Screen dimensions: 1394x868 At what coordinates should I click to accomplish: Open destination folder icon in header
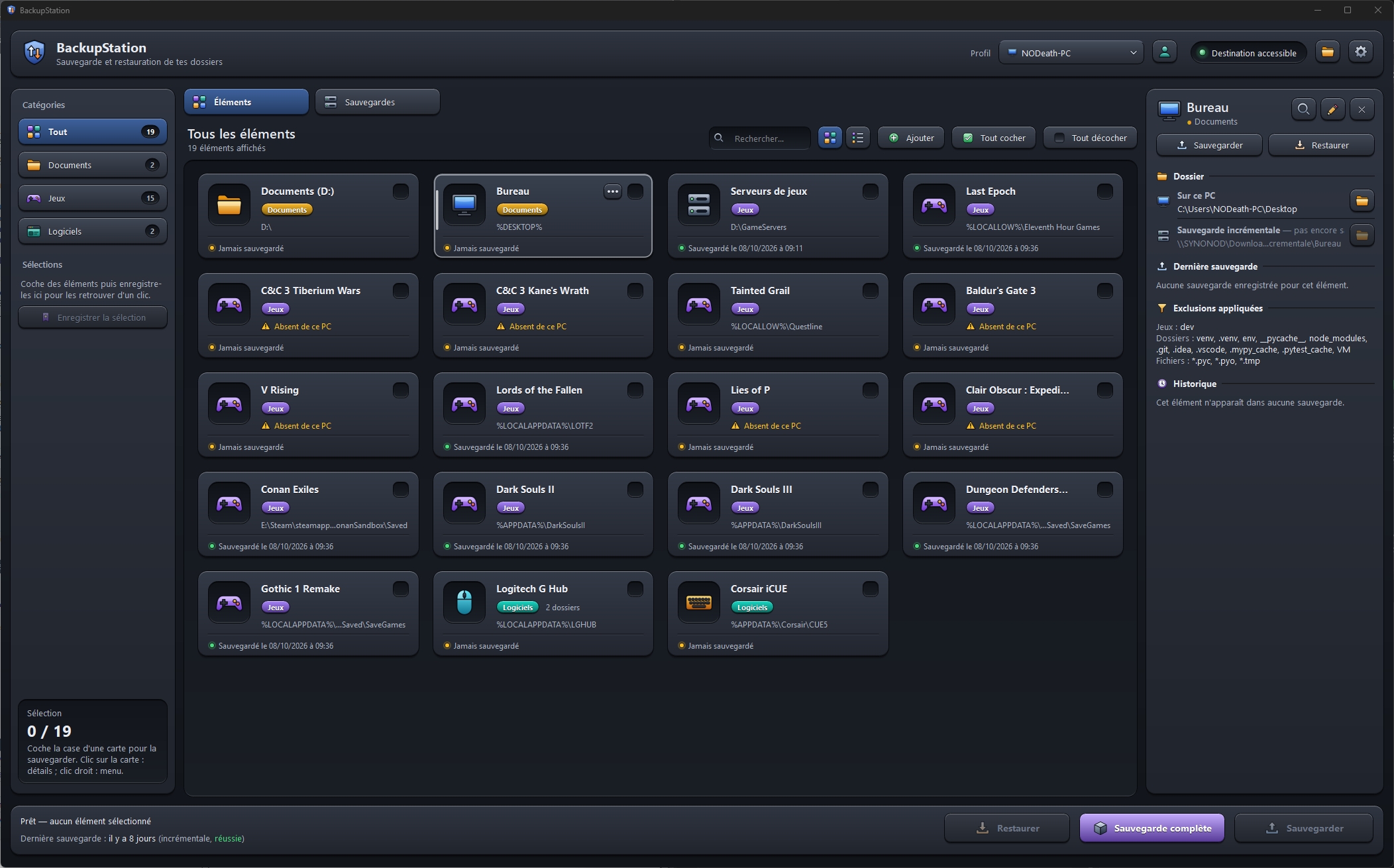click(x=1327, y=52)
